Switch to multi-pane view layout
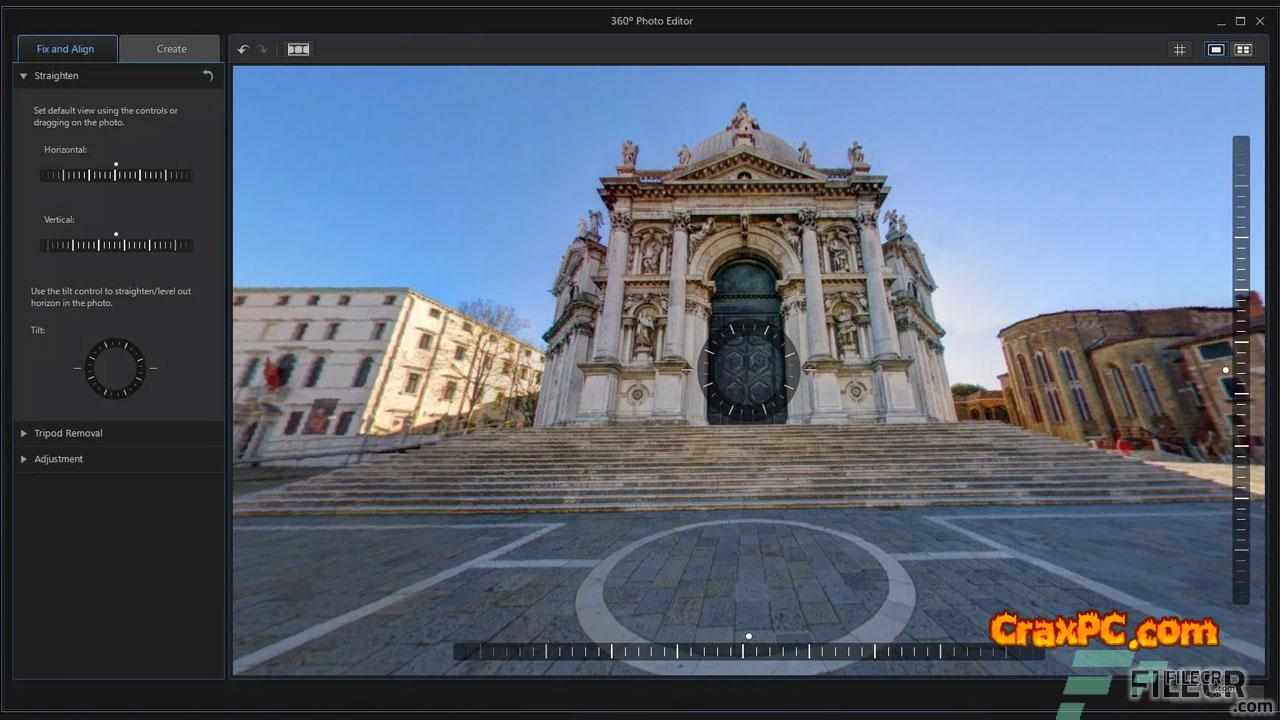The height and width of the screenshot is (720, 1280). [x=1243, y=49]
